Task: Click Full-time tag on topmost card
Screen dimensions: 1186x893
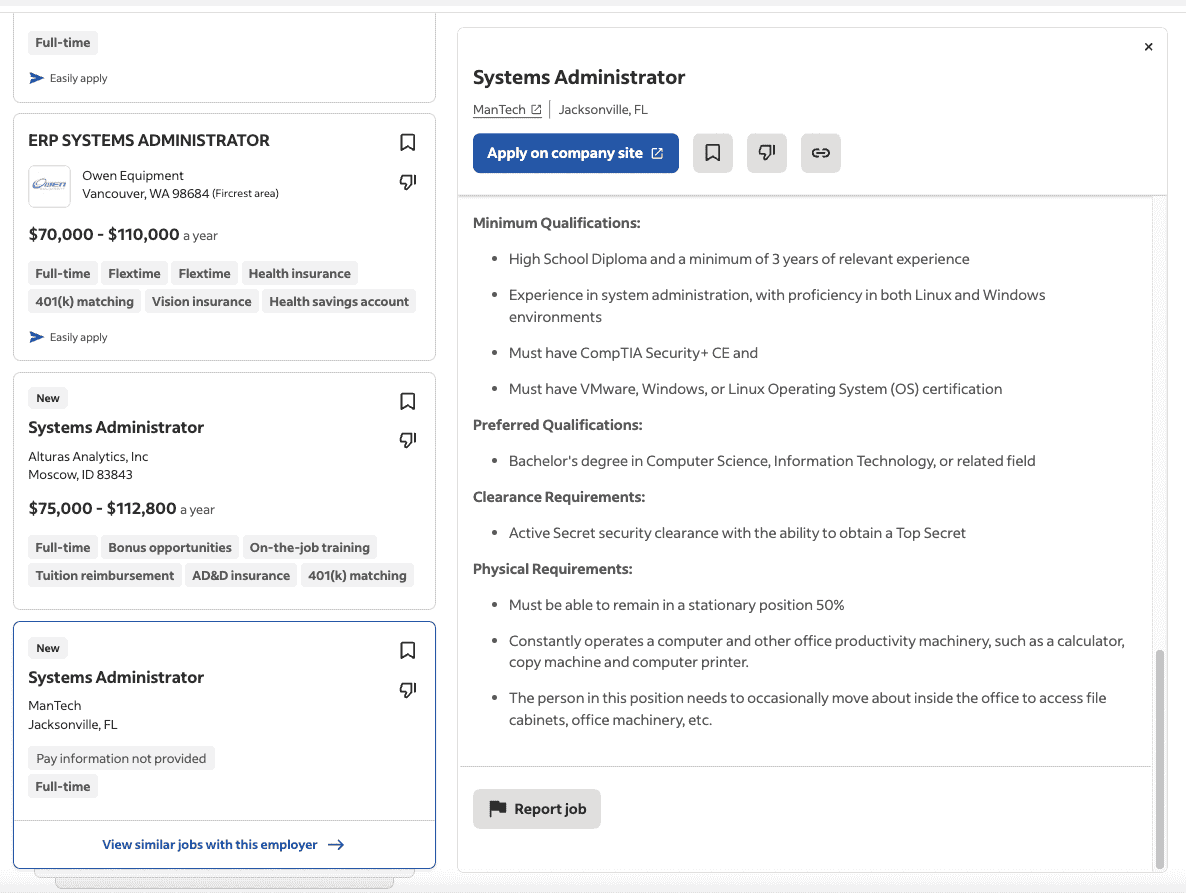Action: click(63, 43)
